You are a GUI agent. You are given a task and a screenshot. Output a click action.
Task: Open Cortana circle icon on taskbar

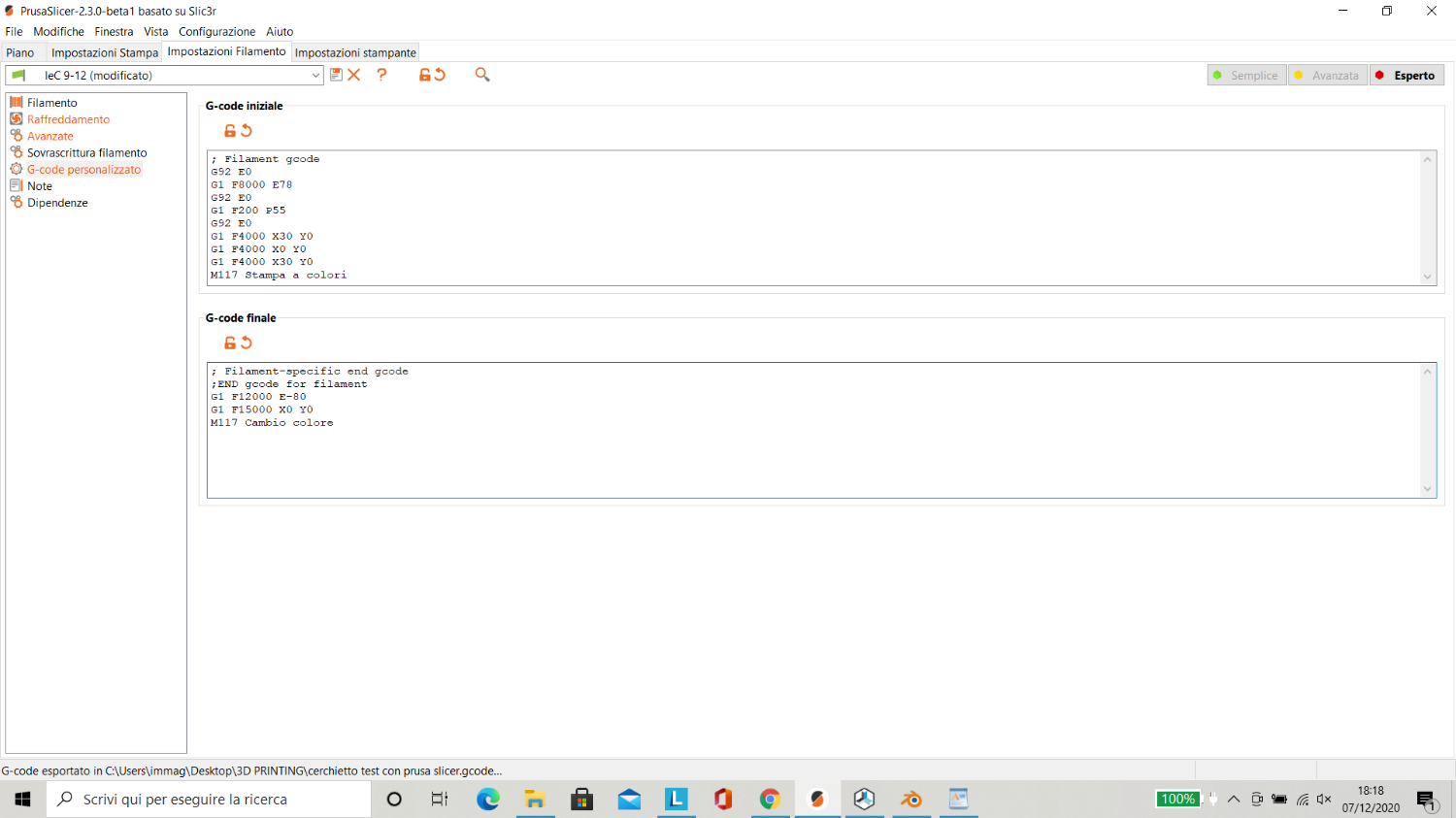point(394,800)
